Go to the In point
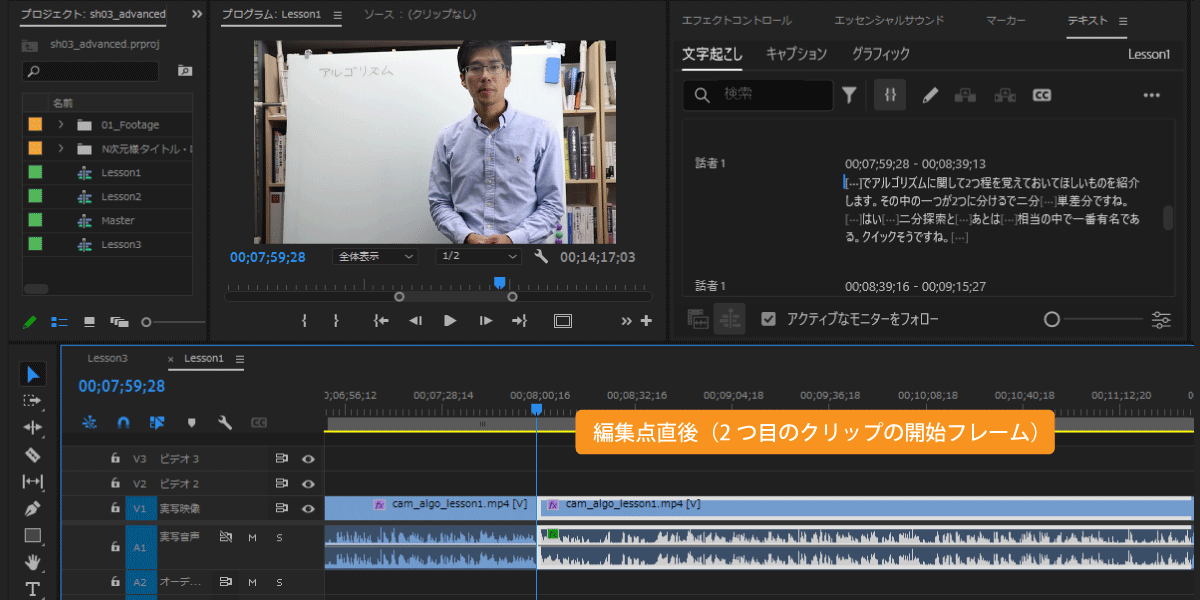Image resolution: width=1200 pixels, height=600 pixels. coord(381,321)
